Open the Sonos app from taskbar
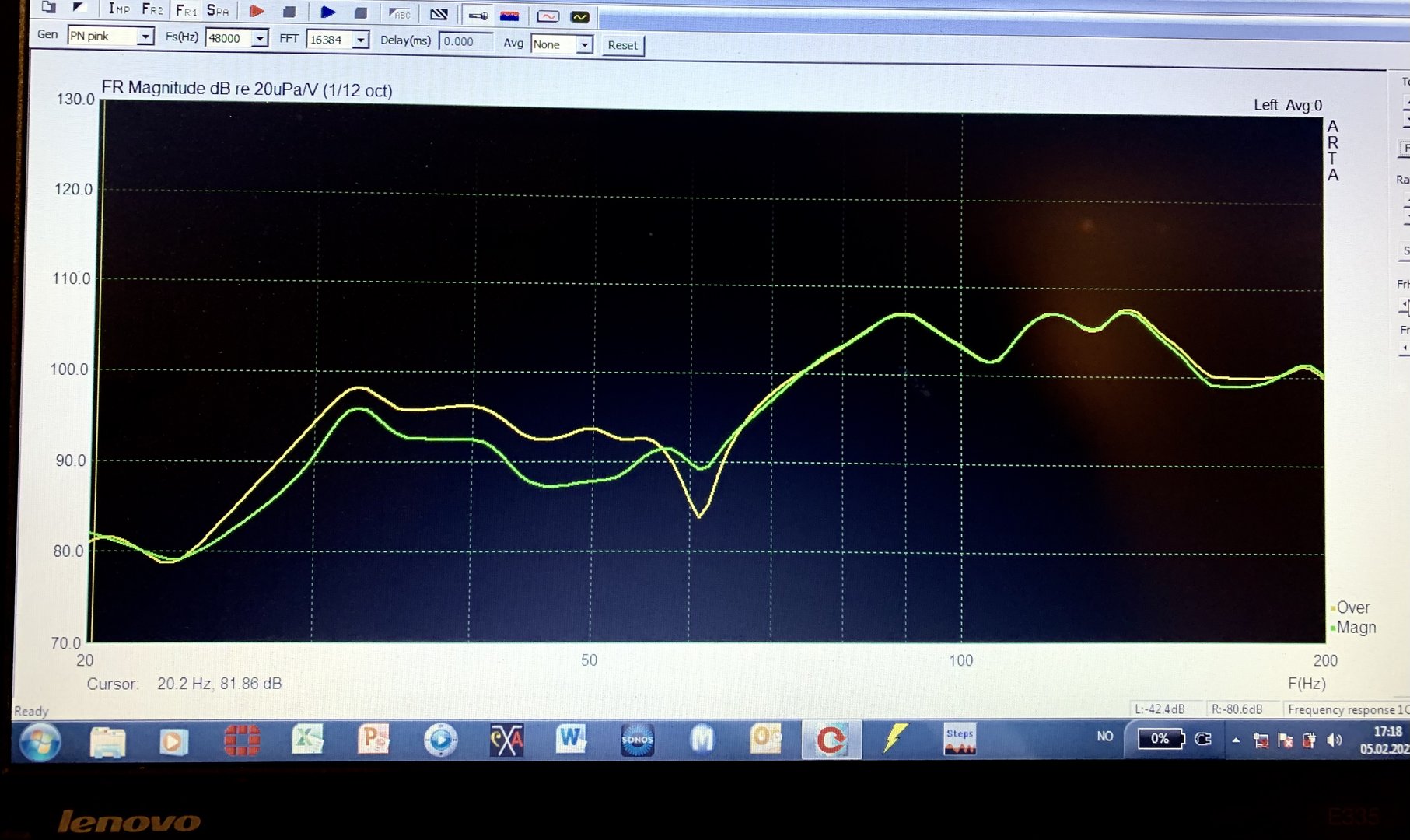Image resolution: width=1410 pixels, height=840 pixels. pos(637,740)
